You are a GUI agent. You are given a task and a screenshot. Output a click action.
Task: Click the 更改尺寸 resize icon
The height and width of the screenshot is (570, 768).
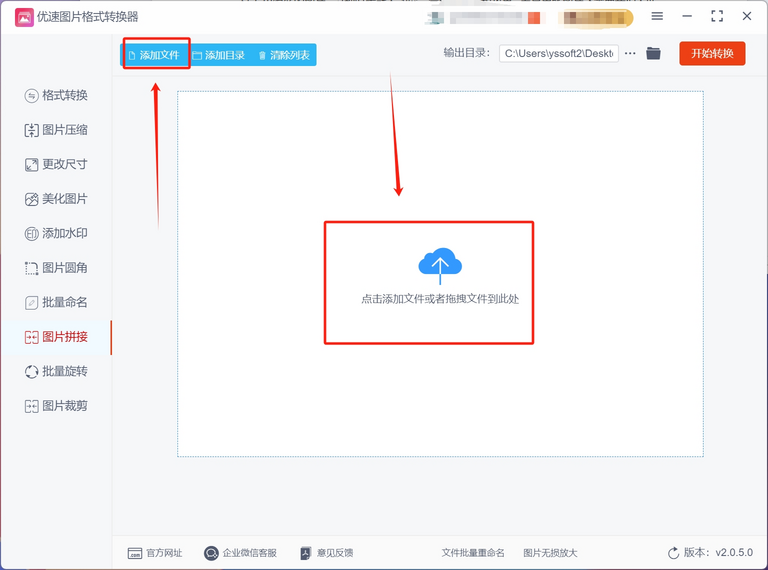[31, 165]
